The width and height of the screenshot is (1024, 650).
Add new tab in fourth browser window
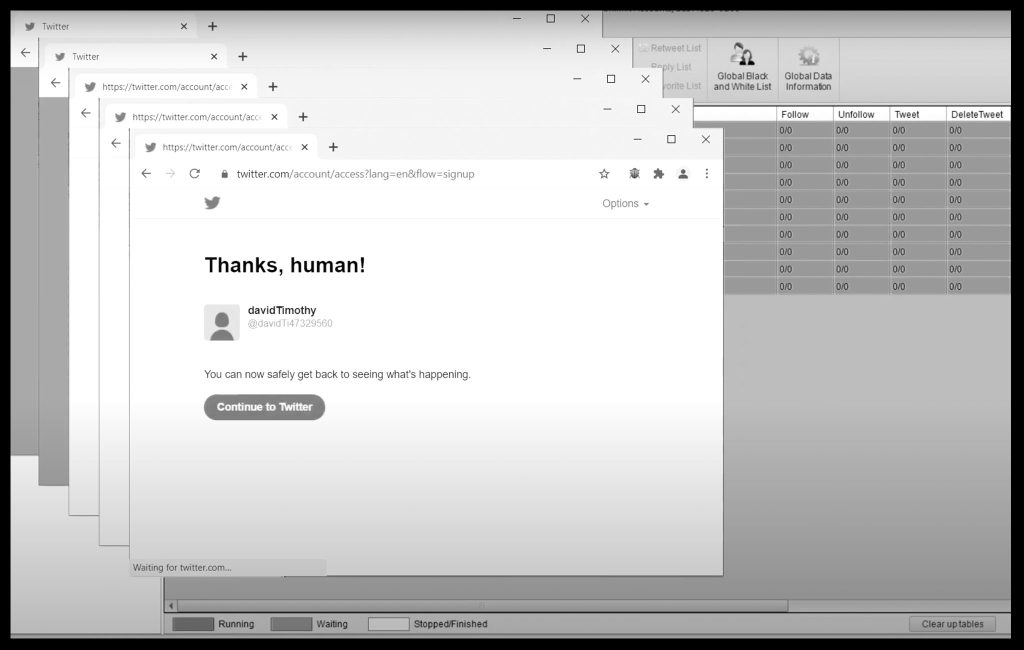[x=303, y=117]
